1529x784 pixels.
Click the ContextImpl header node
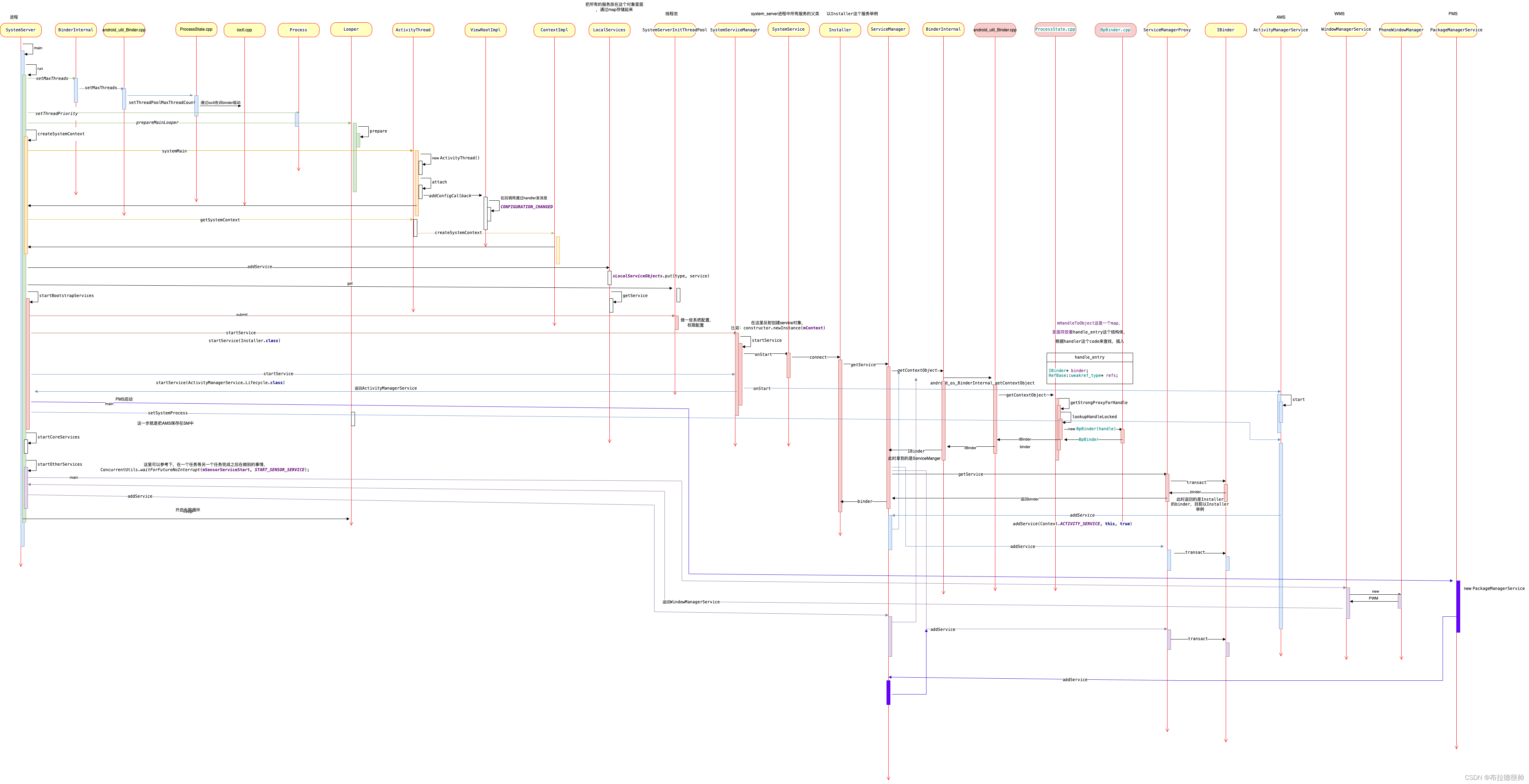554,30
